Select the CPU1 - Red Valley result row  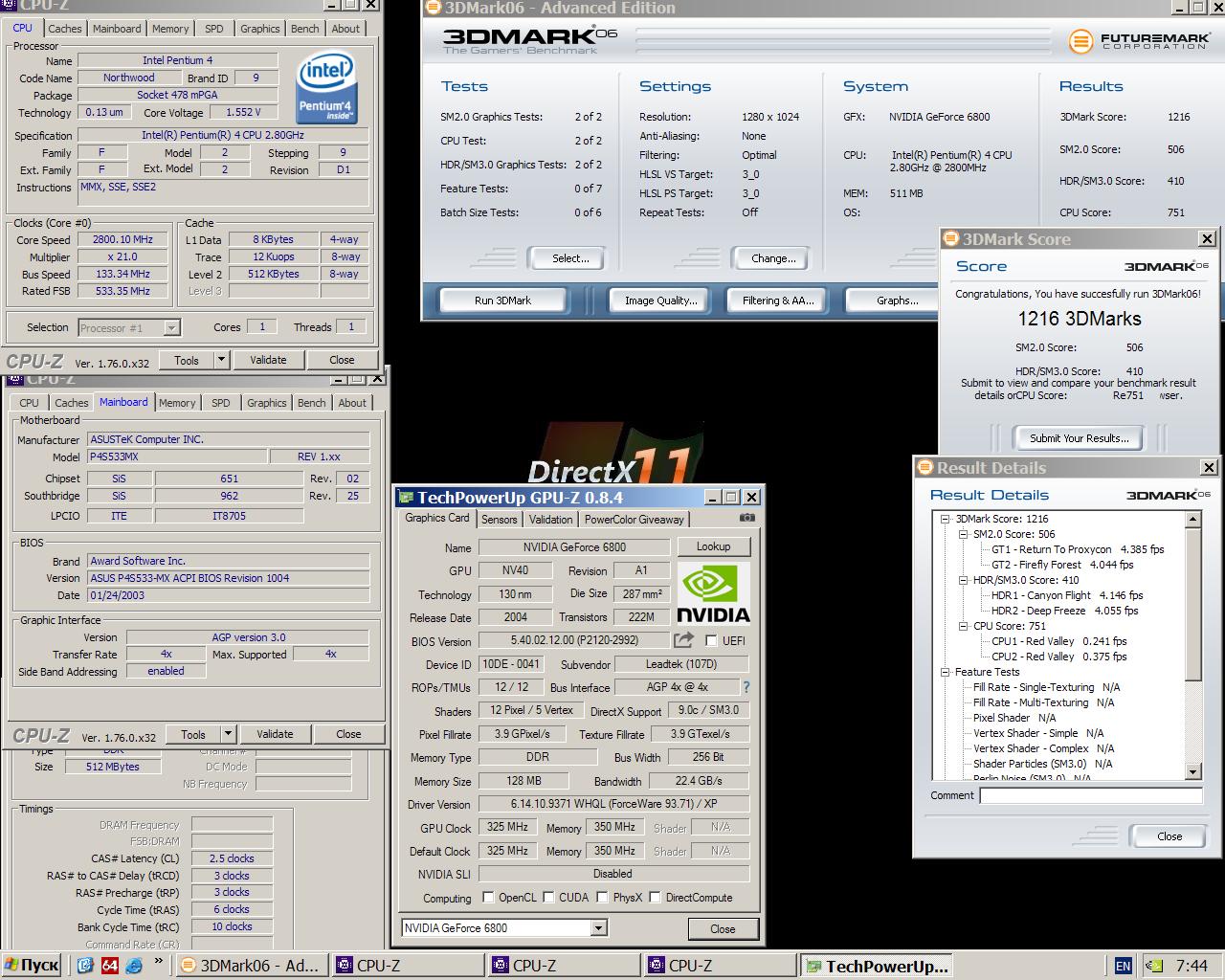point(1058,641)
